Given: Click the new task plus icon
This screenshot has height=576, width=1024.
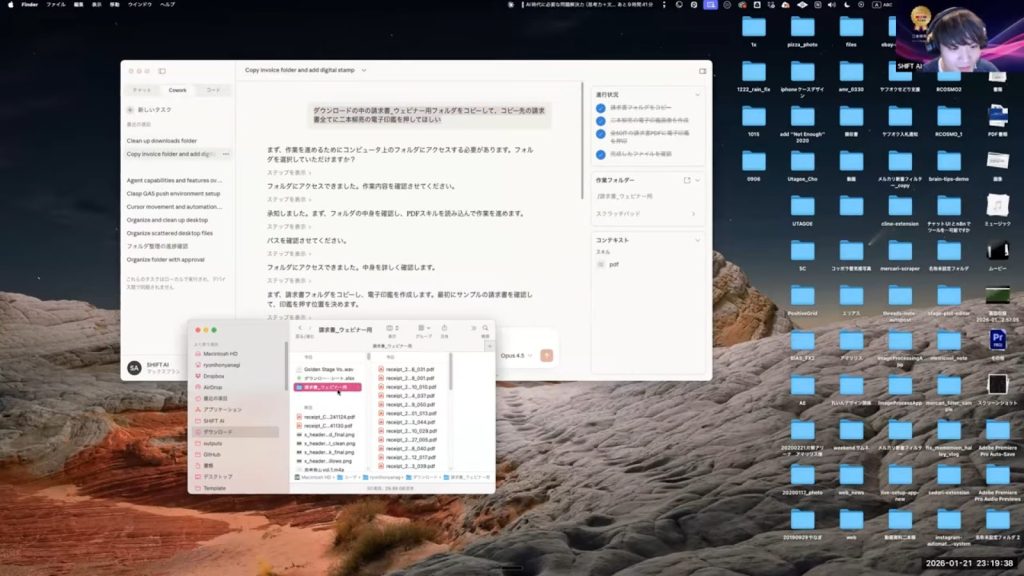Looking at the screenshot, I should pyautogui.click(x=131, y=109).
